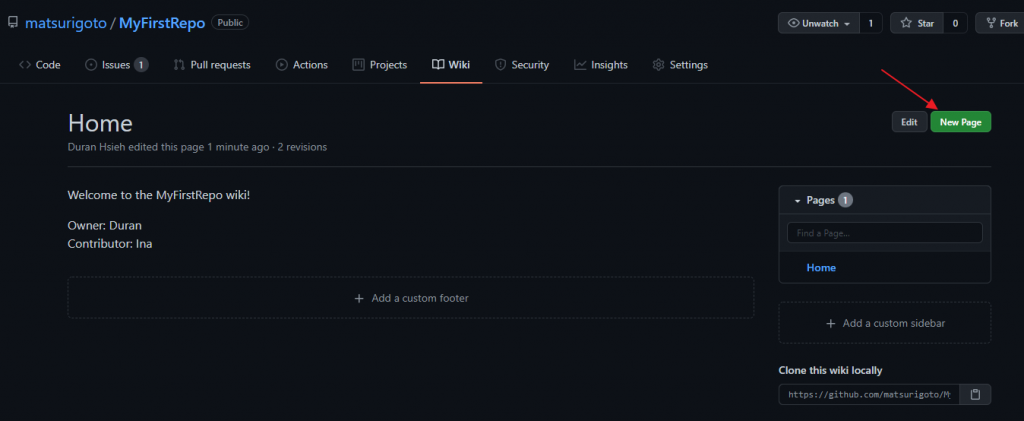Click the Home page heading
Screen dimensions: 1024x421
click(x=100, y=123)
